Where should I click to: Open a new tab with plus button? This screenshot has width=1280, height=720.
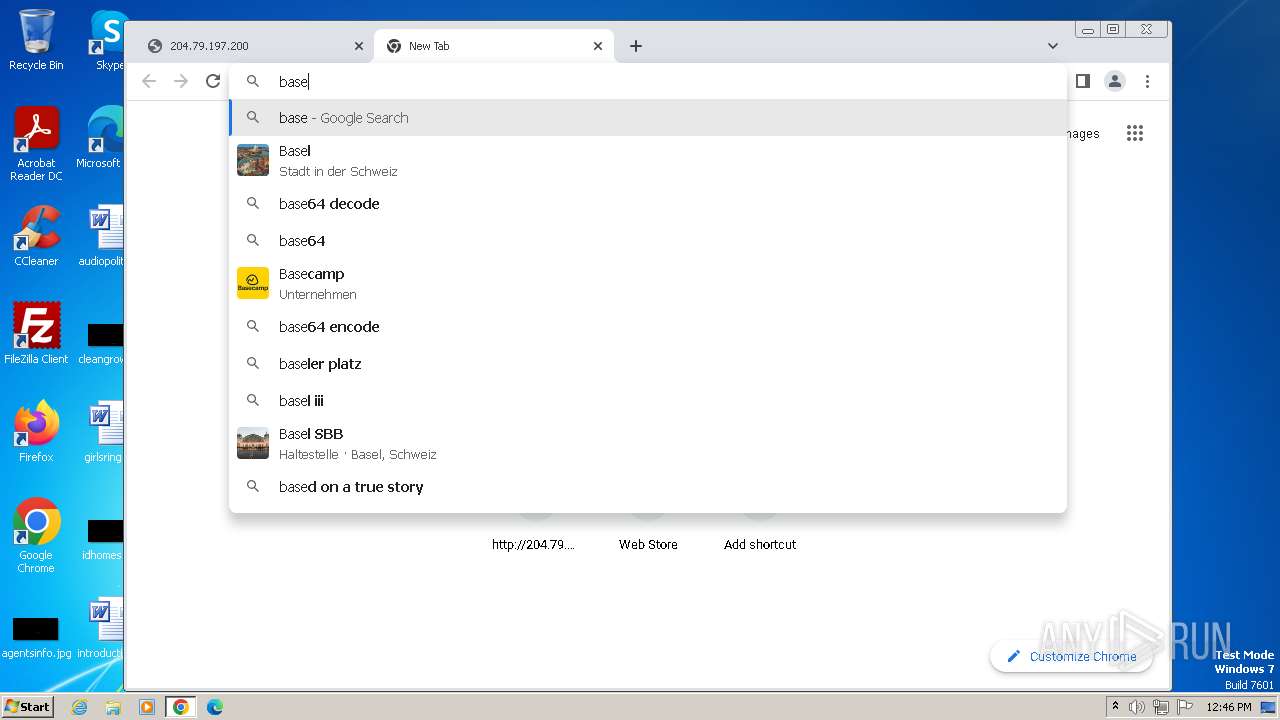tap(636, 46)
